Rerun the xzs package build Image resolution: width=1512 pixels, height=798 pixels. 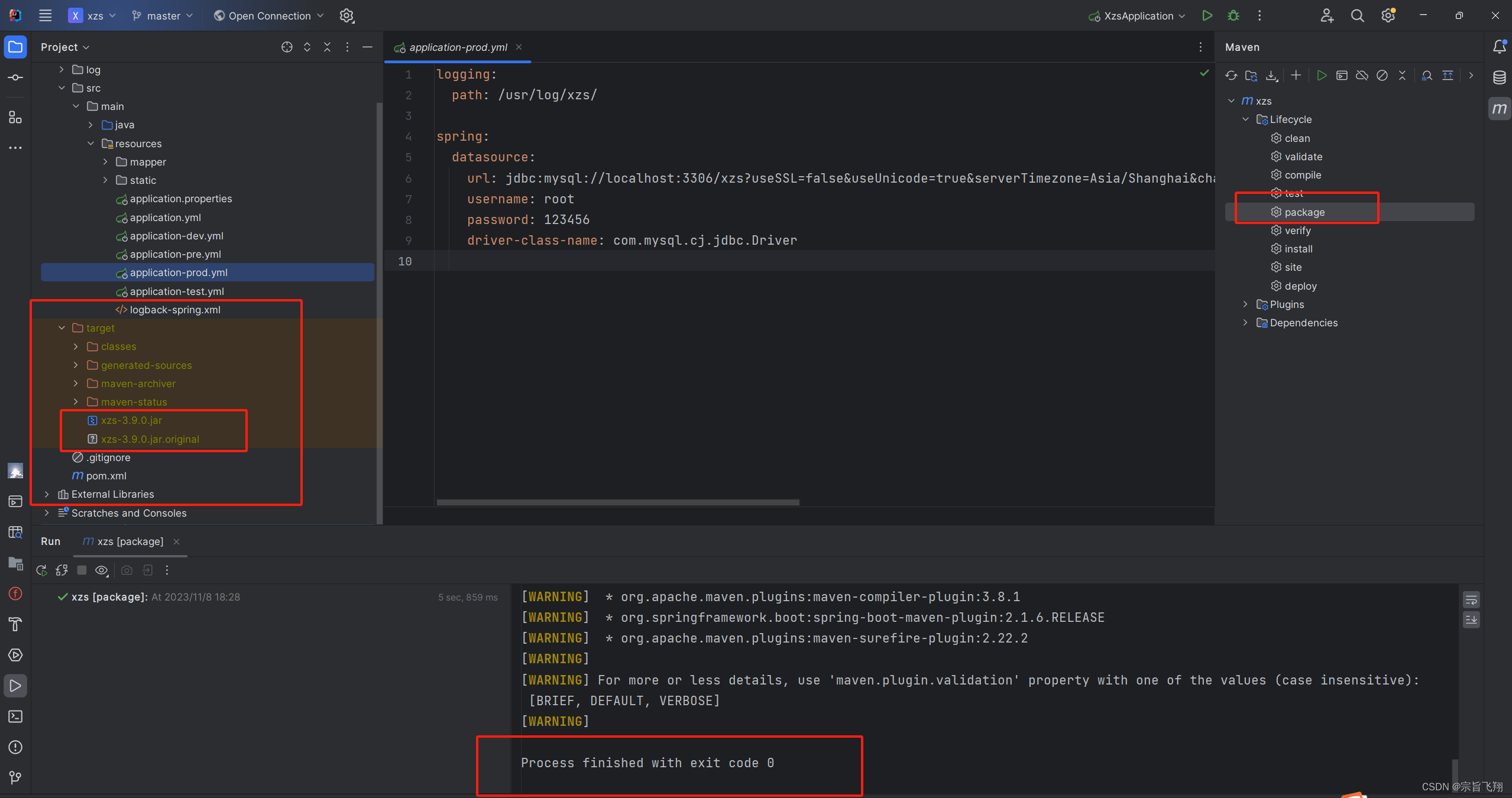click(x=41, y=570)
